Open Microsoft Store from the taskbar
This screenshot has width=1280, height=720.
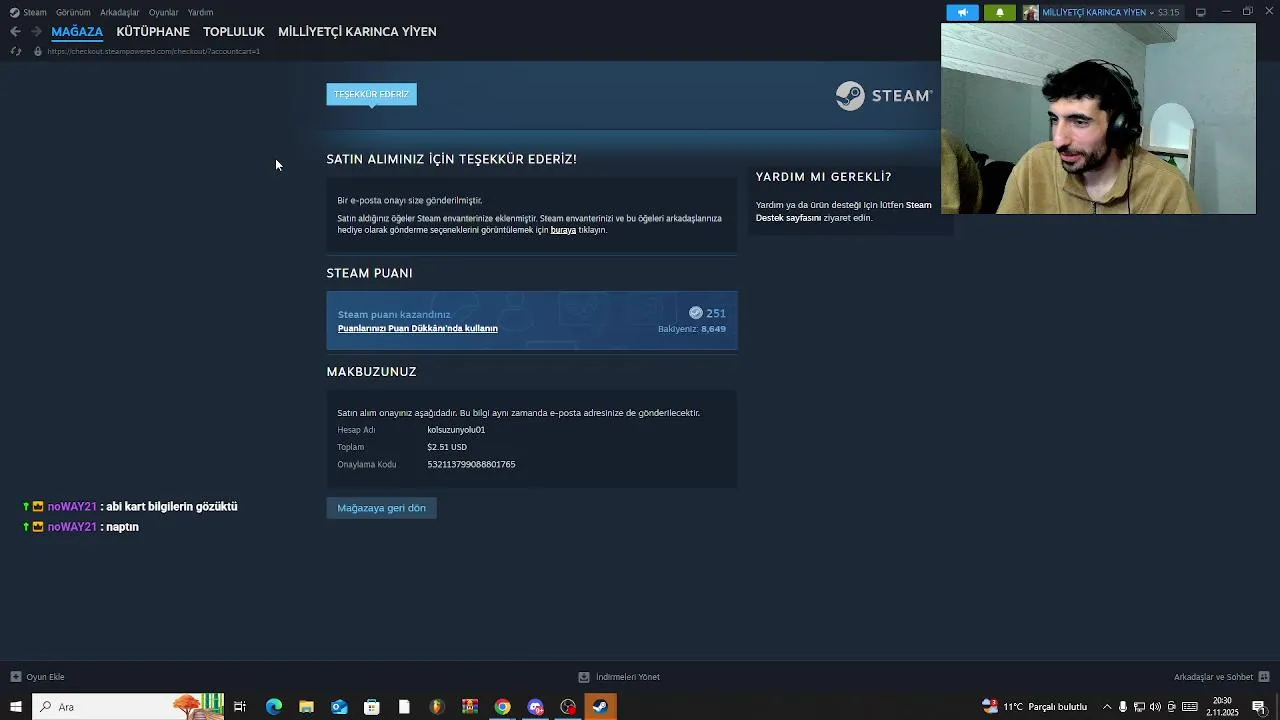372,707
